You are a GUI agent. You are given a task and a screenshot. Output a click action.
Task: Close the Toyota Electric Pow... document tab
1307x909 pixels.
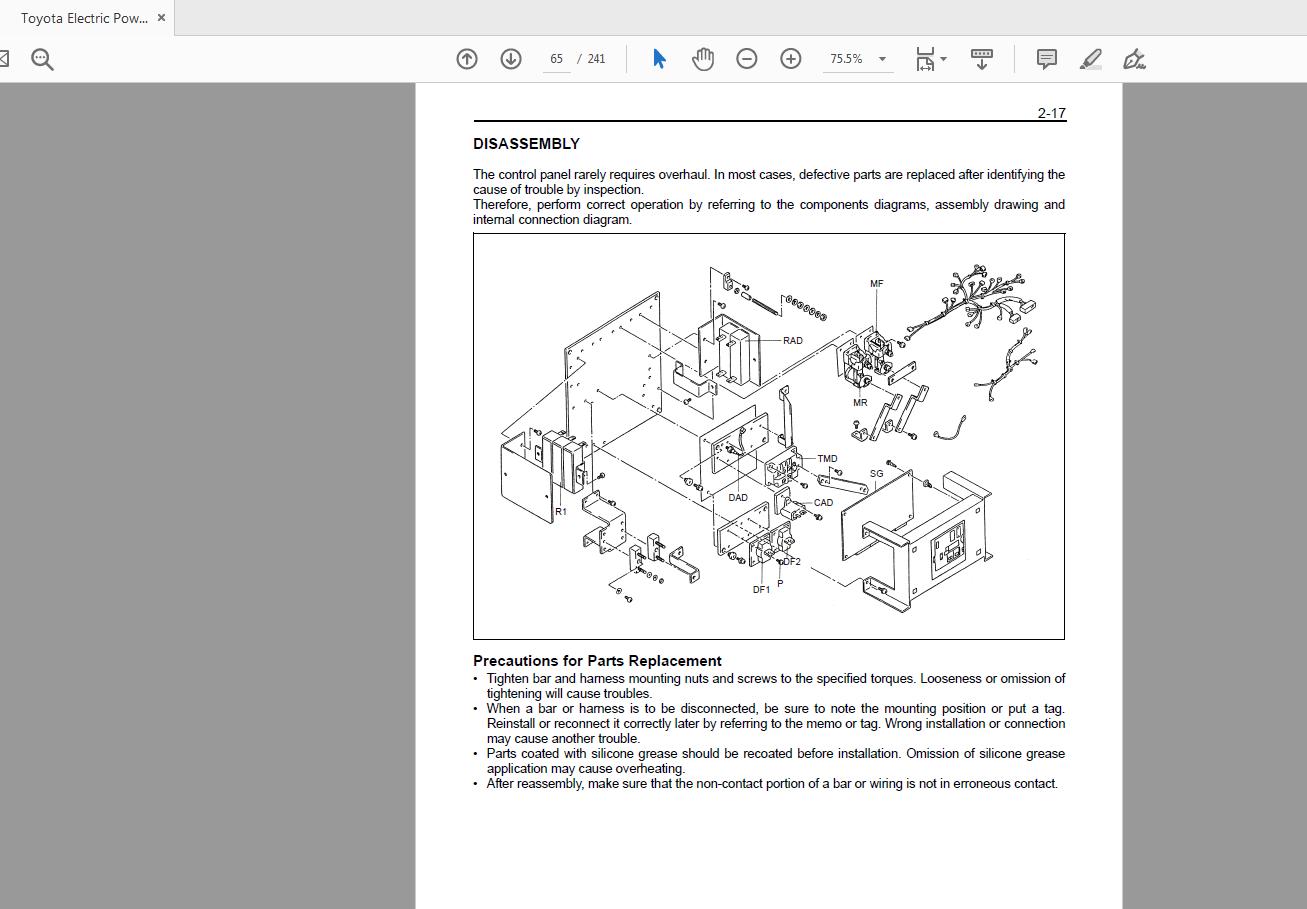pyautogui.click(x=161, y=17)
